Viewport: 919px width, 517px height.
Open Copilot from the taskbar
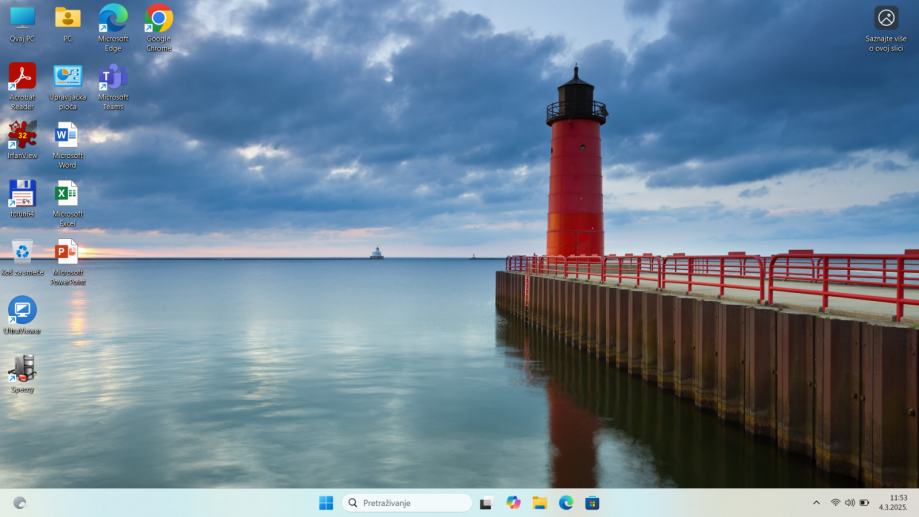[x=513, y=503]
